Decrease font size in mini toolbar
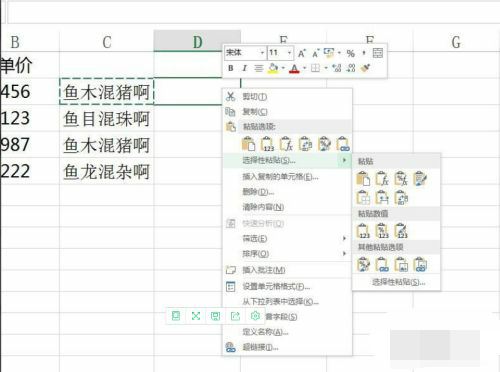The width and height of the screenshot is (500, 372). (x=315, y=53)
